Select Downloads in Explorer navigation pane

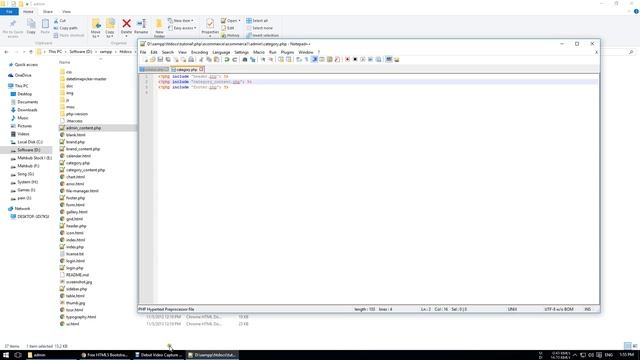(x=27, y=110)
